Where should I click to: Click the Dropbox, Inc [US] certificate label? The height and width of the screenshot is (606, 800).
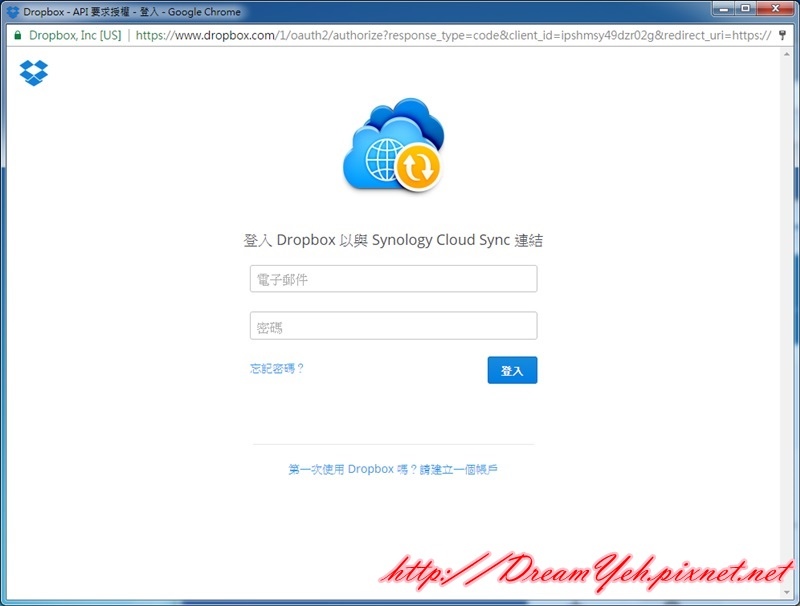click(75, 35)
